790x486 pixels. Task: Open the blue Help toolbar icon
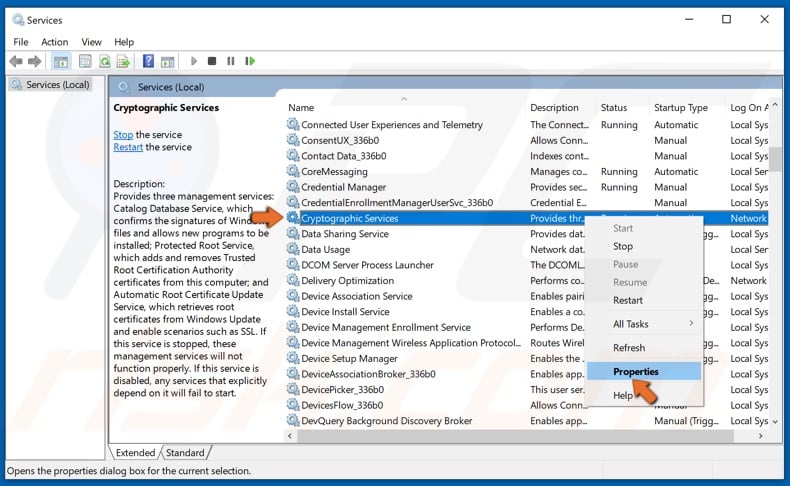pos(148,61)
